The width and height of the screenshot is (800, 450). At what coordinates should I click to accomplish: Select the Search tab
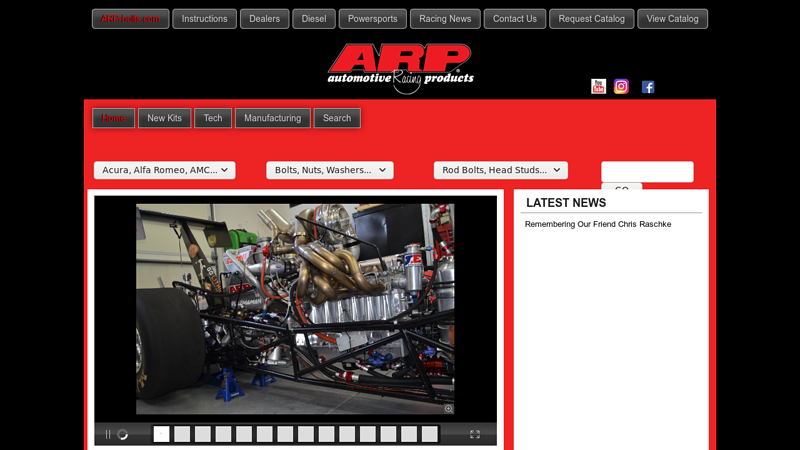click(x=337, y=118)
